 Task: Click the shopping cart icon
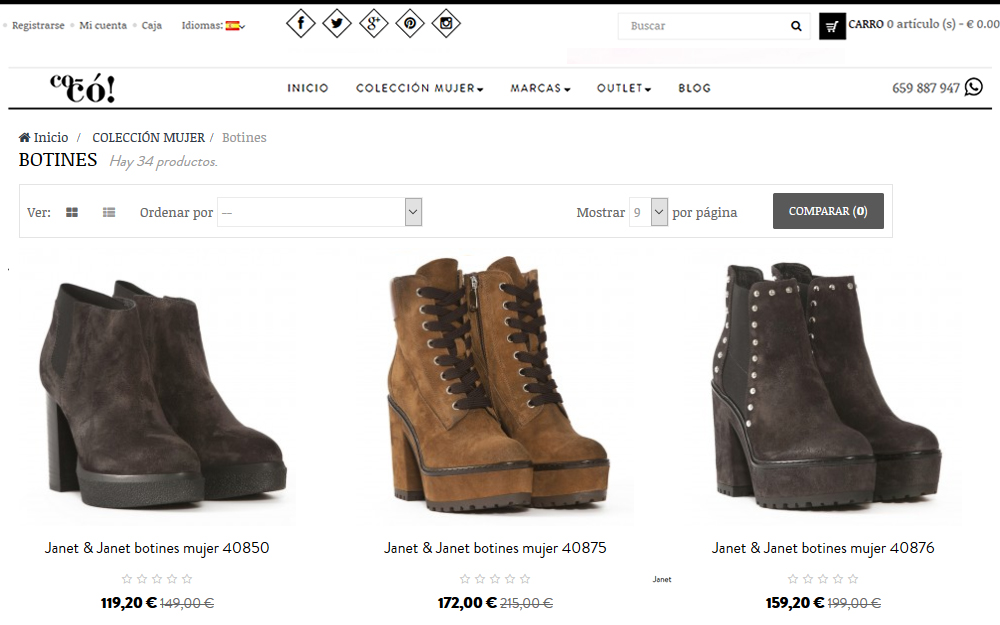tap(832, 27)
